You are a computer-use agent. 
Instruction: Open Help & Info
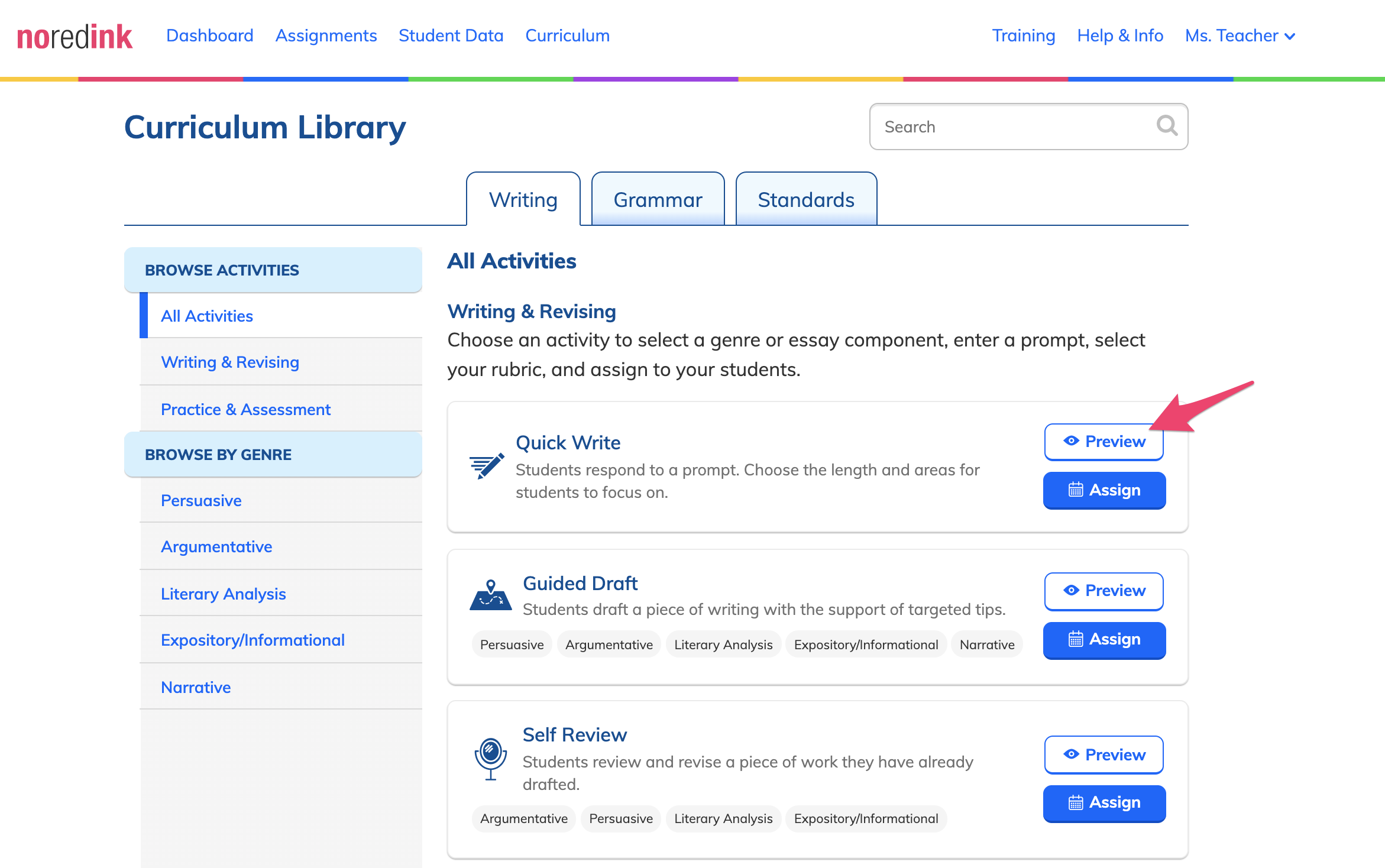click(1120, 36)
